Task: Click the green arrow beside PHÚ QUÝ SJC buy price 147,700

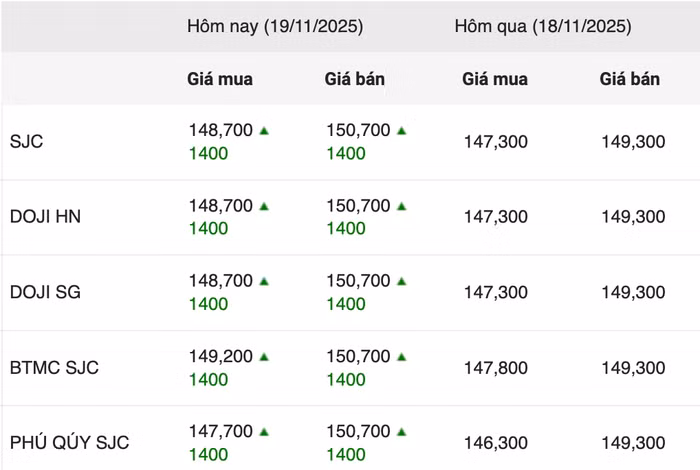Action: point(264,432)
